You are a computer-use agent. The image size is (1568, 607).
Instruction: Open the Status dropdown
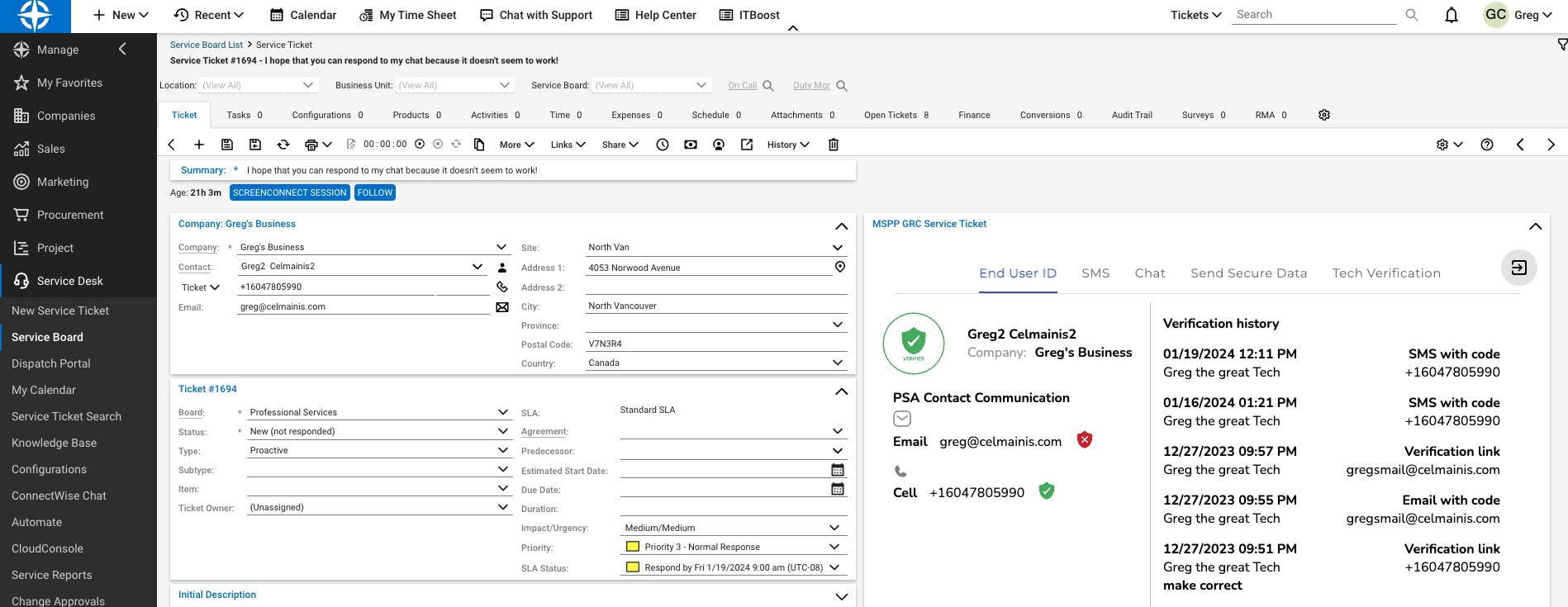point(503,431)
